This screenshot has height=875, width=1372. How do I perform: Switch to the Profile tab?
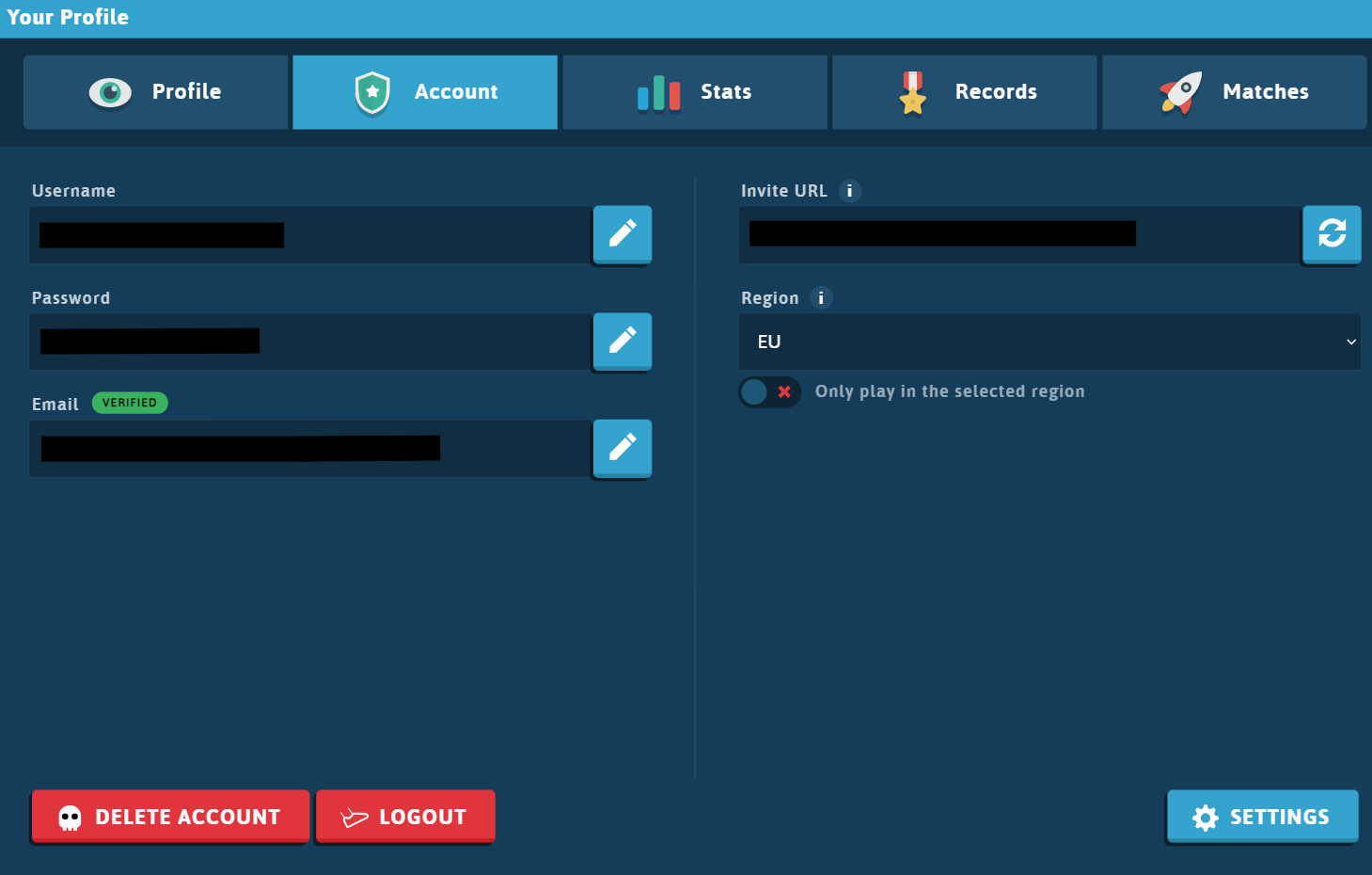pos(156,92)
